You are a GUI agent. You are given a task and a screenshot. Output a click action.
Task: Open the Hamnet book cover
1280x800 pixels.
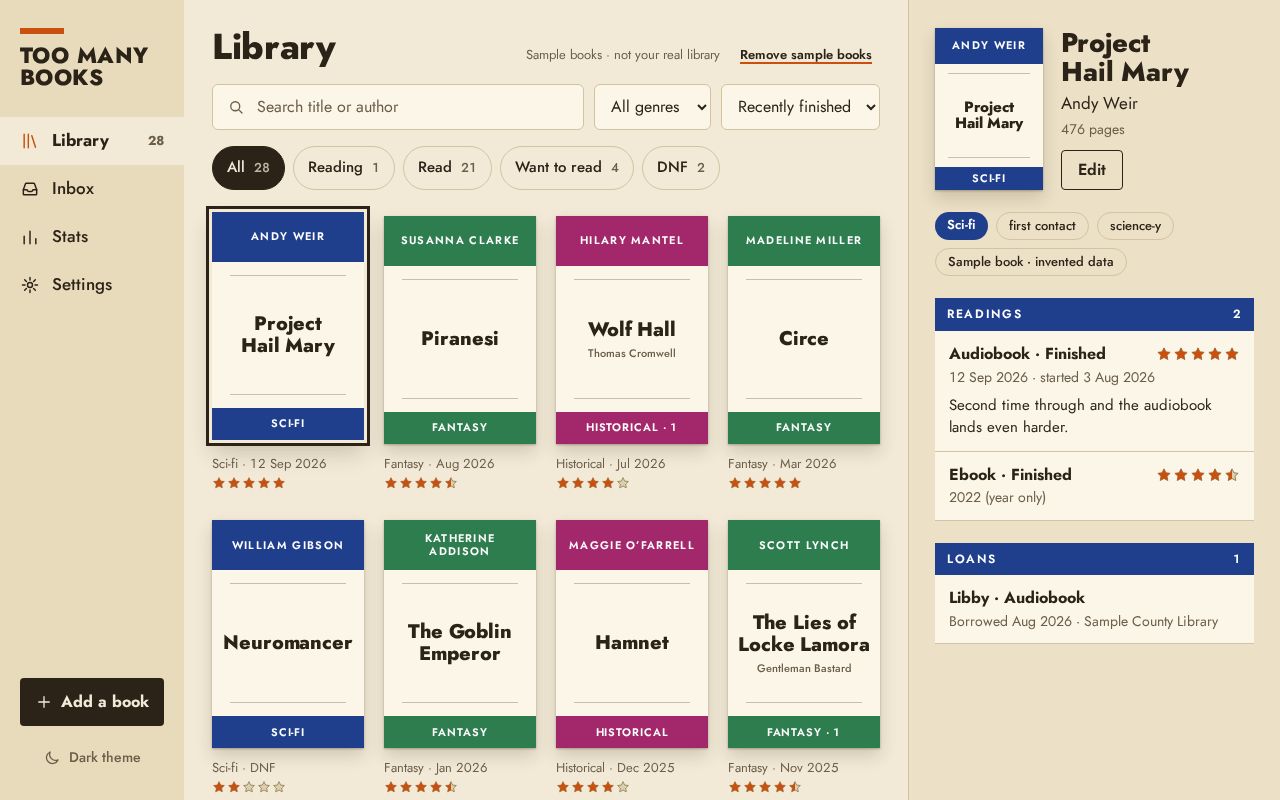[x=632, y=634]
